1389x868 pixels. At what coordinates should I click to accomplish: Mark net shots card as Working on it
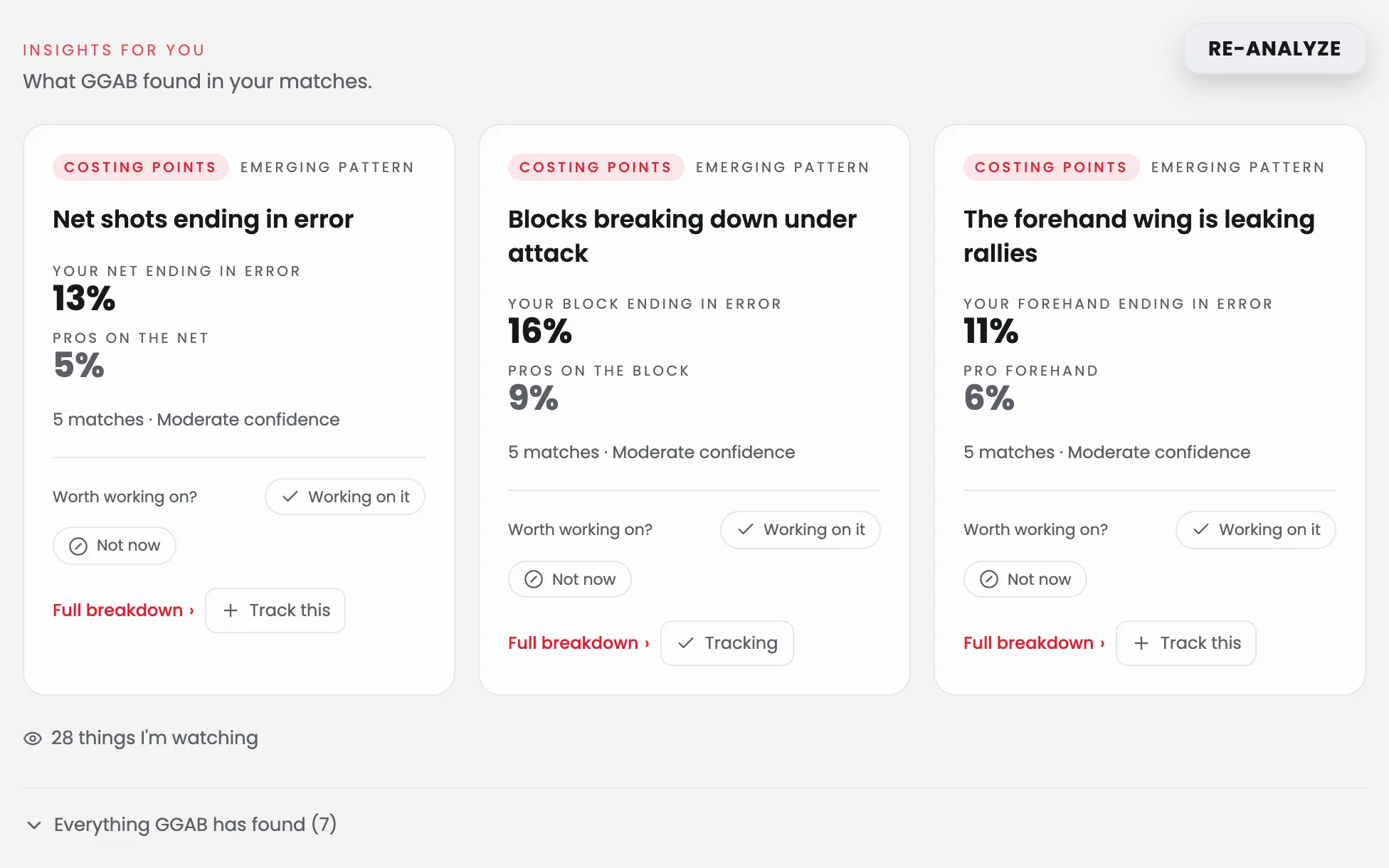click(345, 497)
